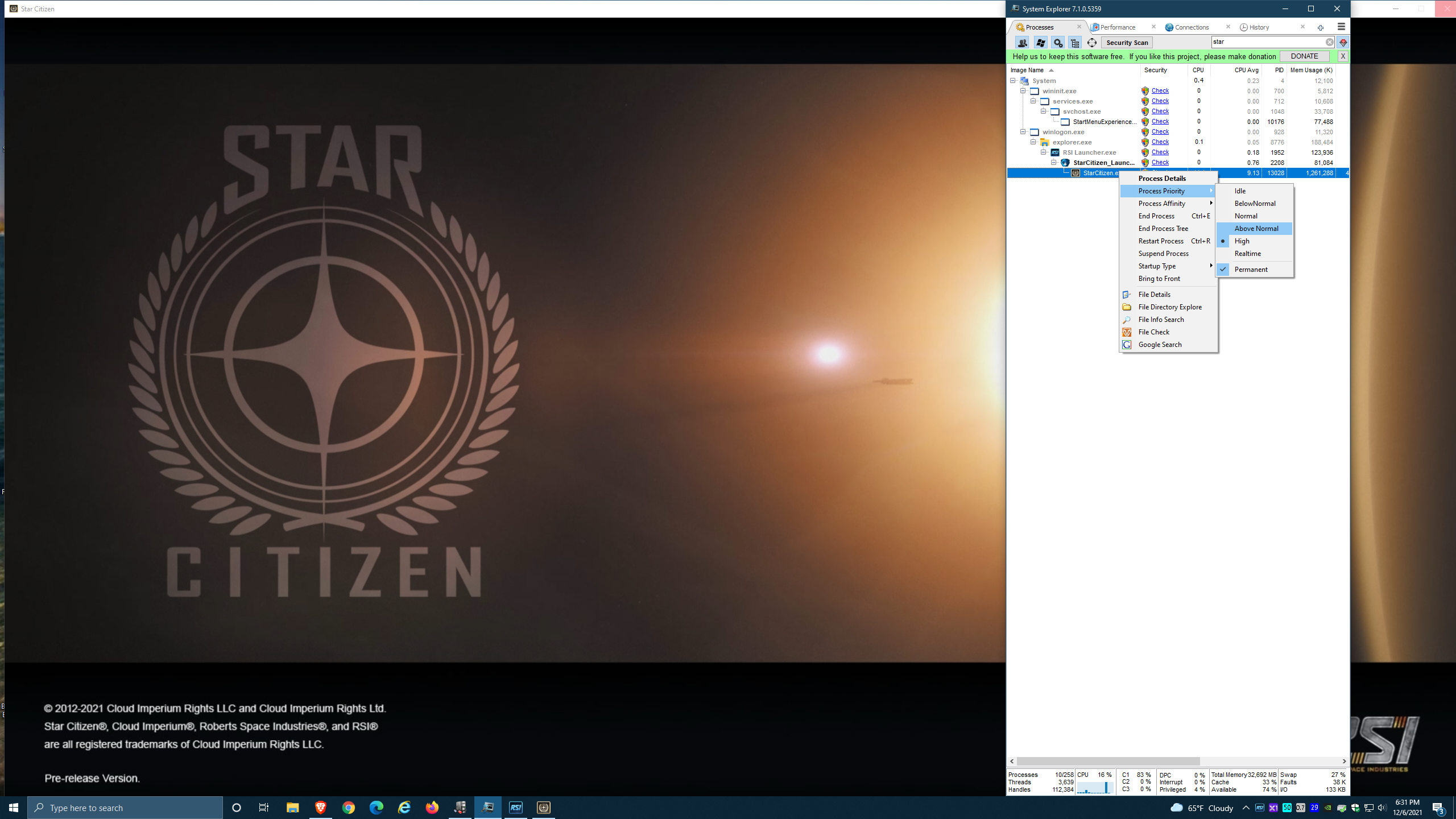
Task: Click the StarCitizen_Launcher process icon
Action: (1065, 163)
